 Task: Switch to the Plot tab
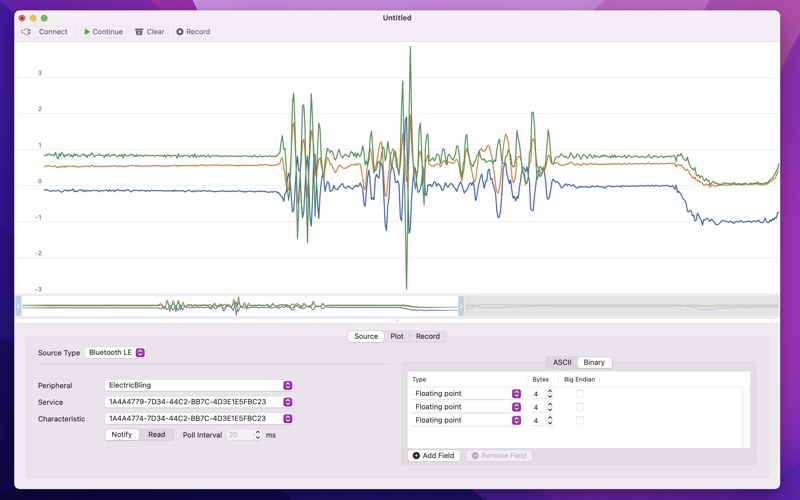(x=397, y=336)
